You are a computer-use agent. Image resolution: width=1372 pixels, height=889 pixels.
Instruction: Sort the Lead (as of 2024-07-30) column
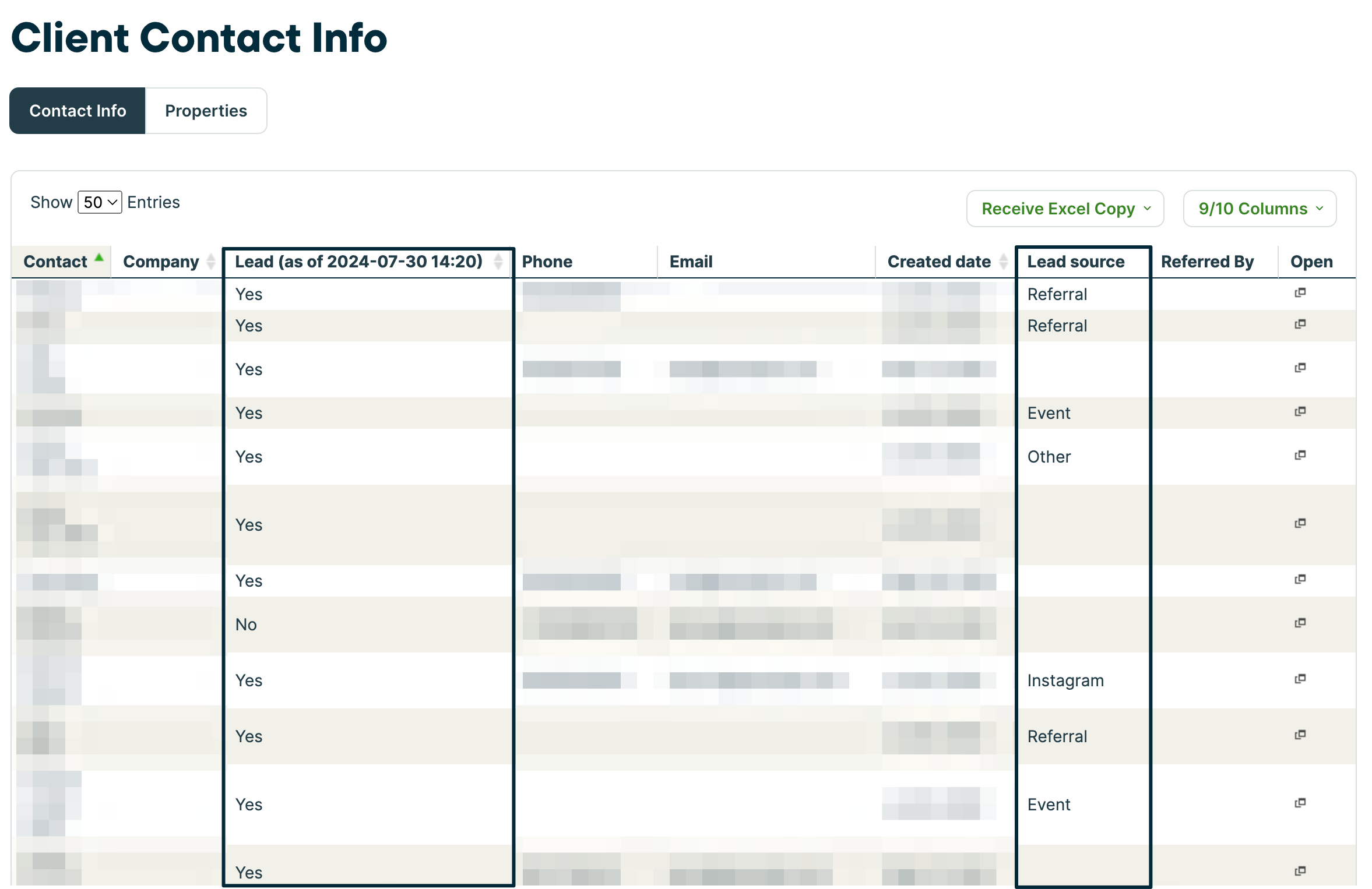click(498, 262)
